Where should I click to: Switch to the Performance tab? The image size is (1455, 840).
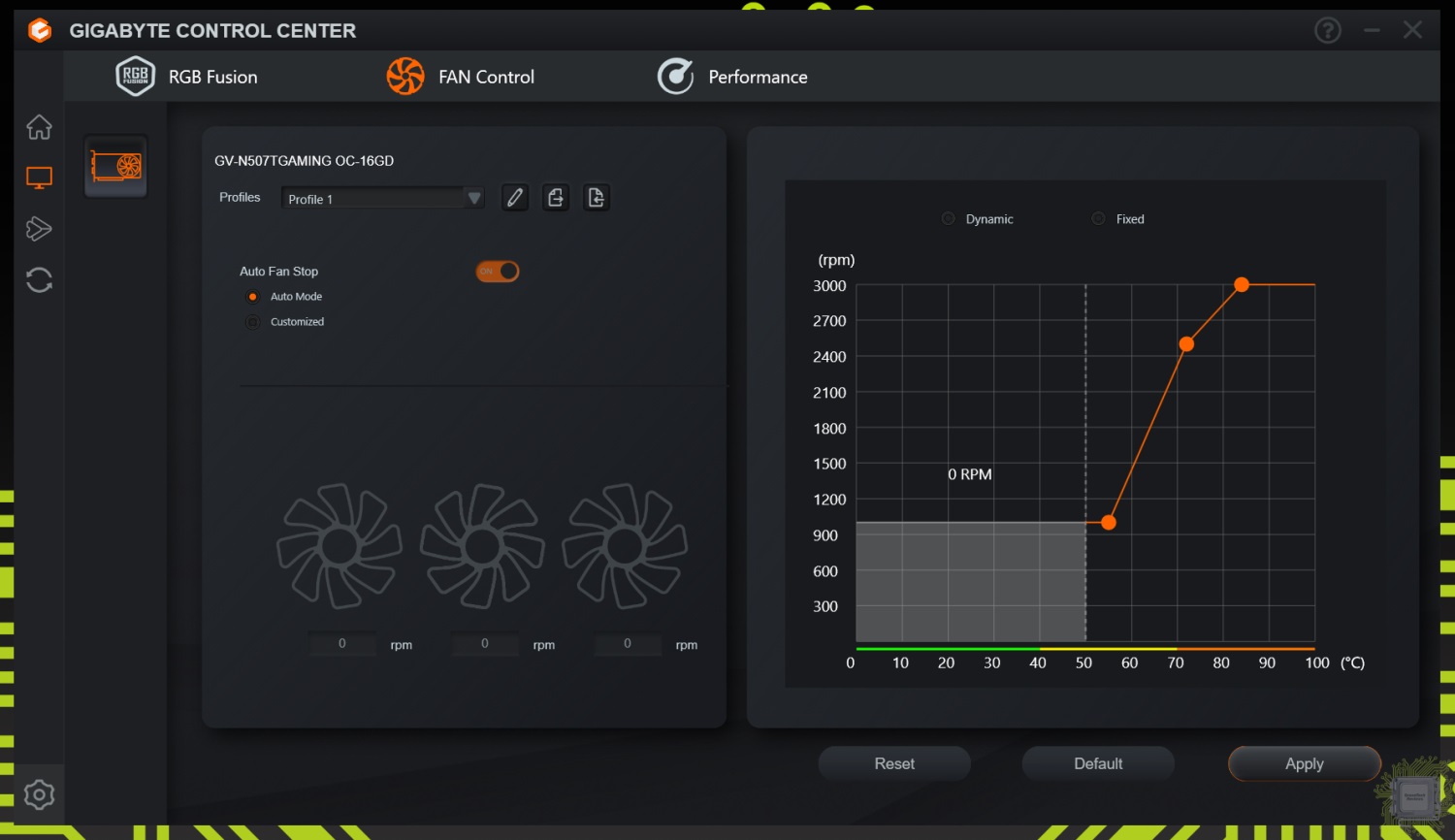point(732,77)
